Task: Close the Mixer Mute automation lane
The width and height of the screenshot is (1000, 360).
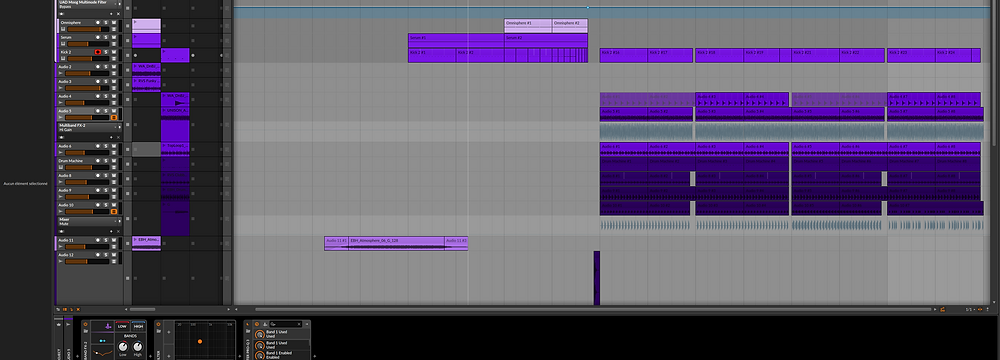Action: [119, 232]
